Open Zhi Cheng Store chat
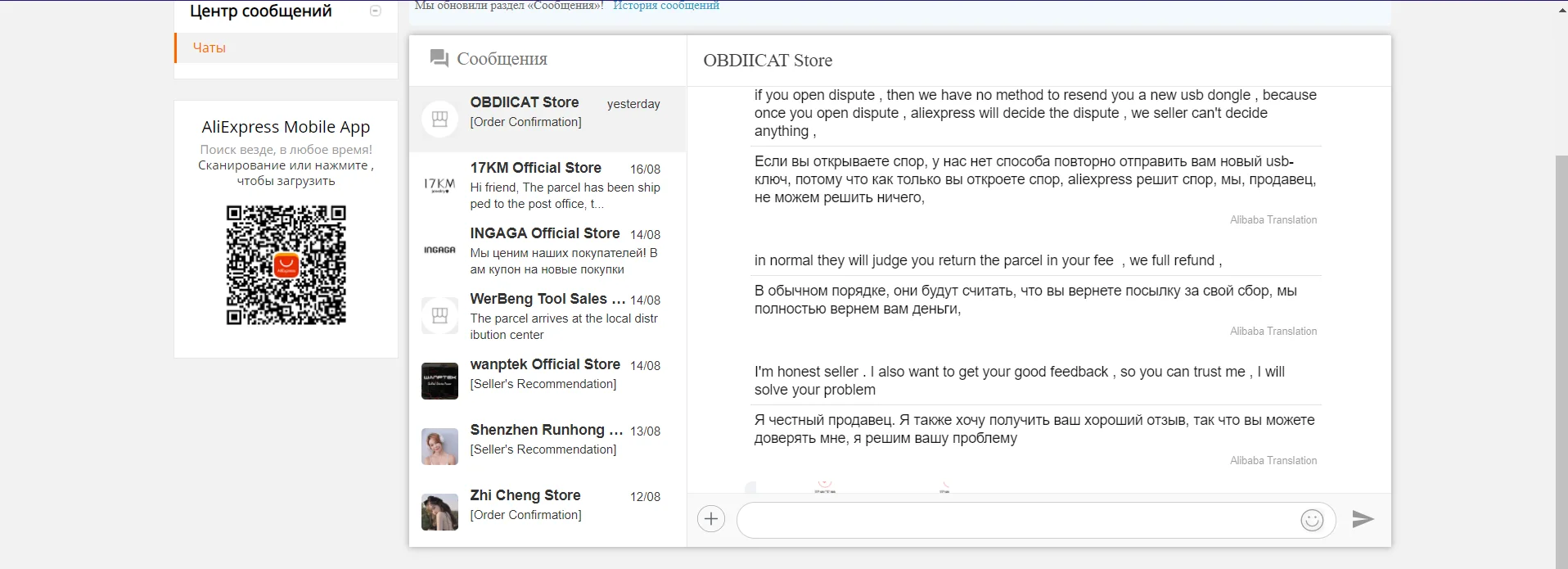 pos(547,513)
